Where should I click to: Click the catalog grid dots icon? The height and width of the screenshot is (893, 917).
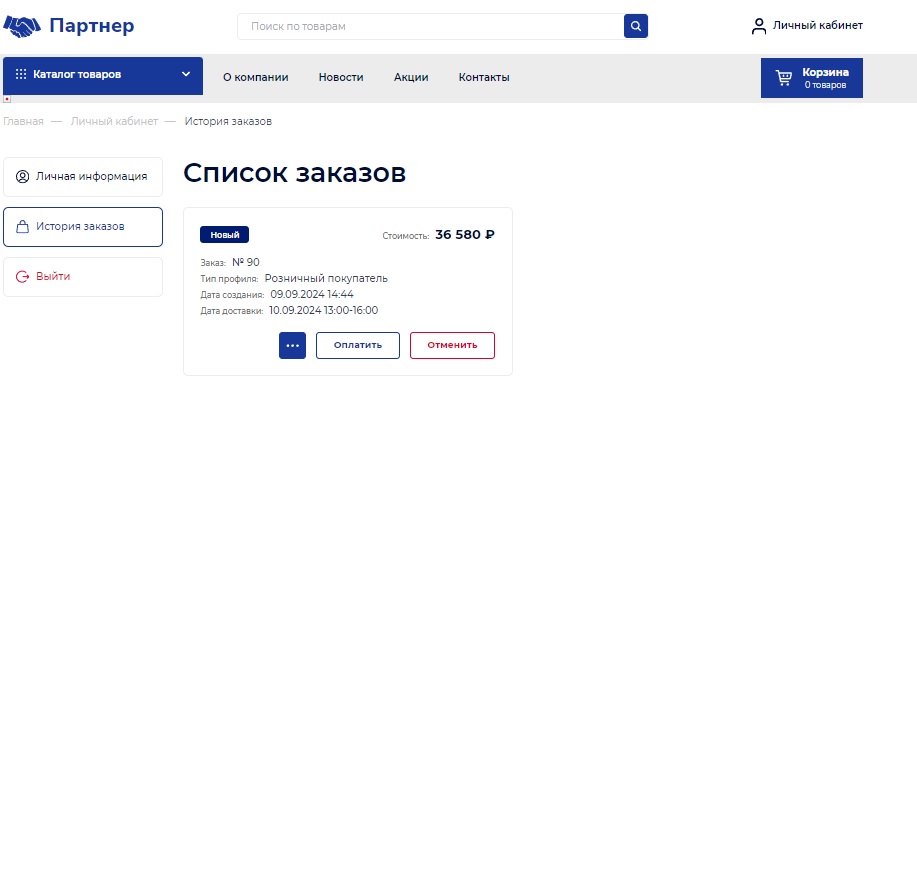[21, 74]
